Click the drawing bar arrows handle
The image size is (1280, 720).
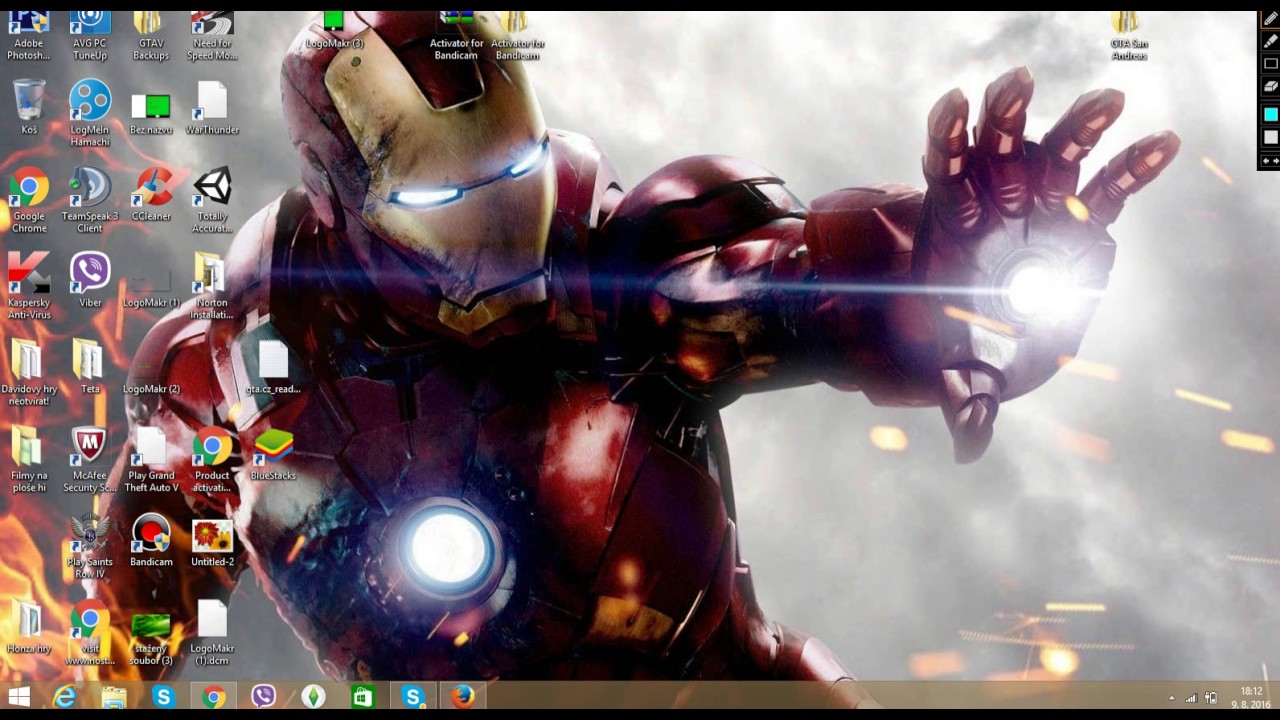tap(1270, 160)
